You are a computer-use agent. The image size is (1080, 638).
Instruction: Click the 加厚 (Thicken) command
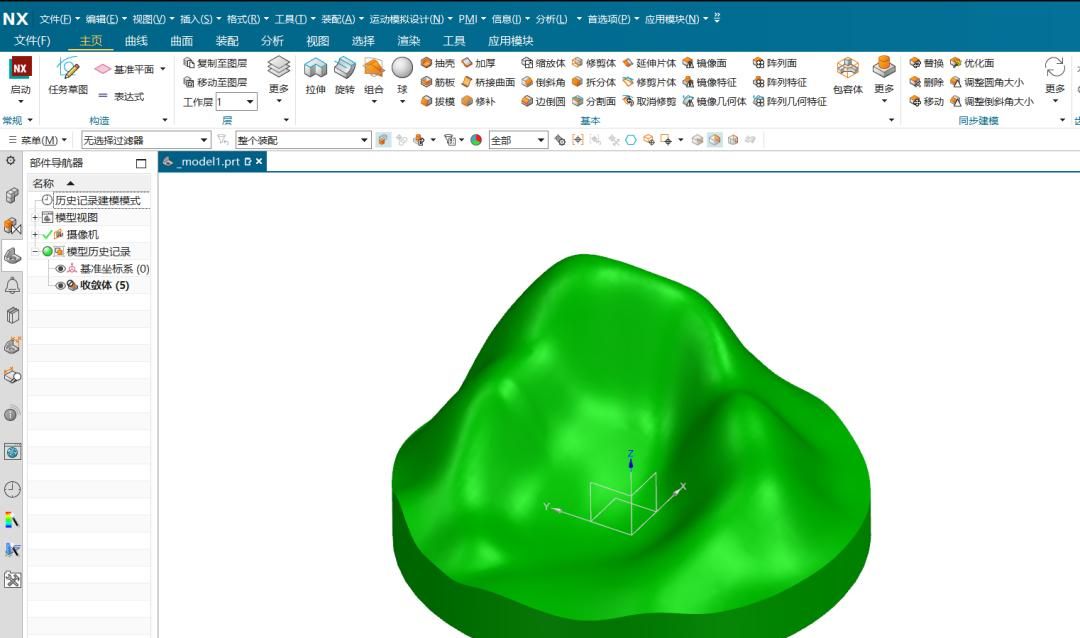478,63
